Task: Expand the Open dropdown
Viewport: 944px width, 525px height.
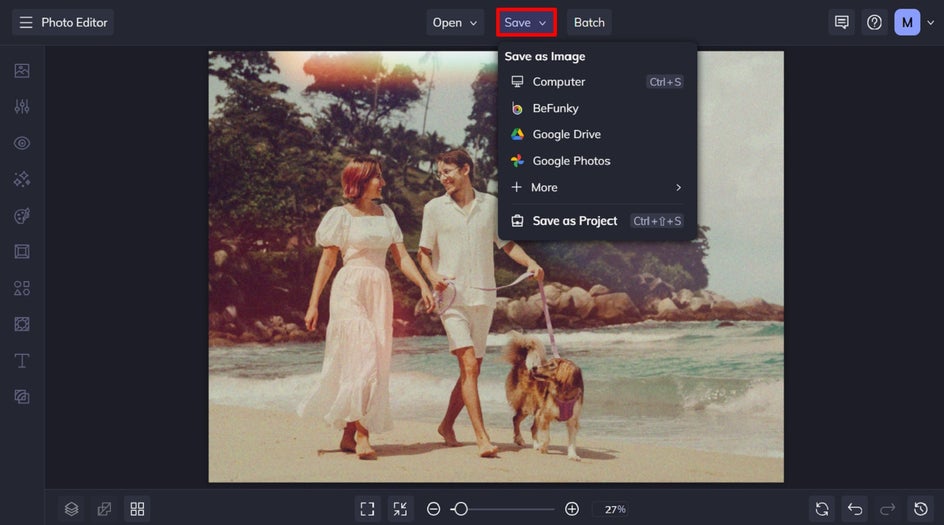Action: point(455,22)
